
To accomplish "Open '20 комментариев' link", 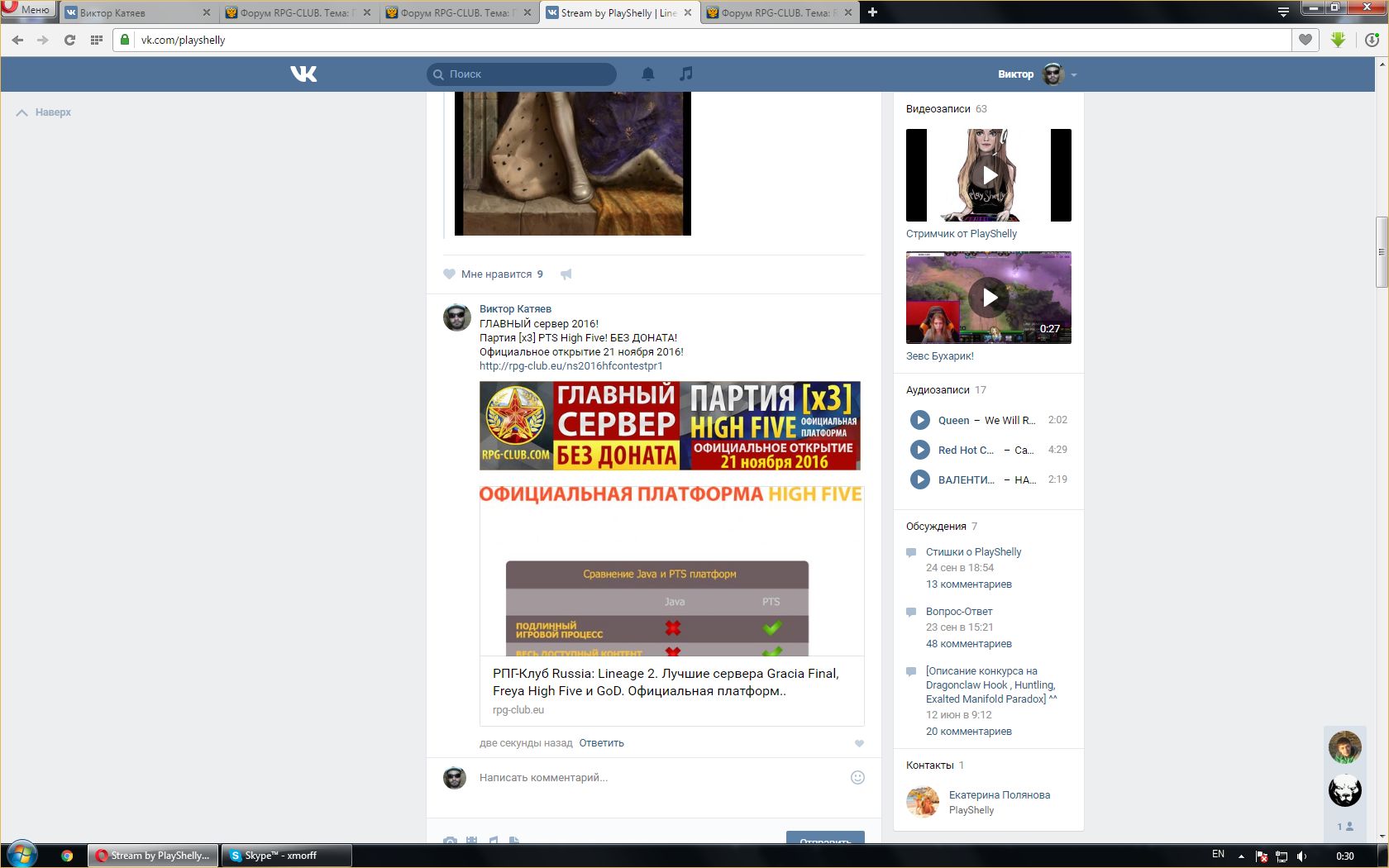I will coord(968,732).
